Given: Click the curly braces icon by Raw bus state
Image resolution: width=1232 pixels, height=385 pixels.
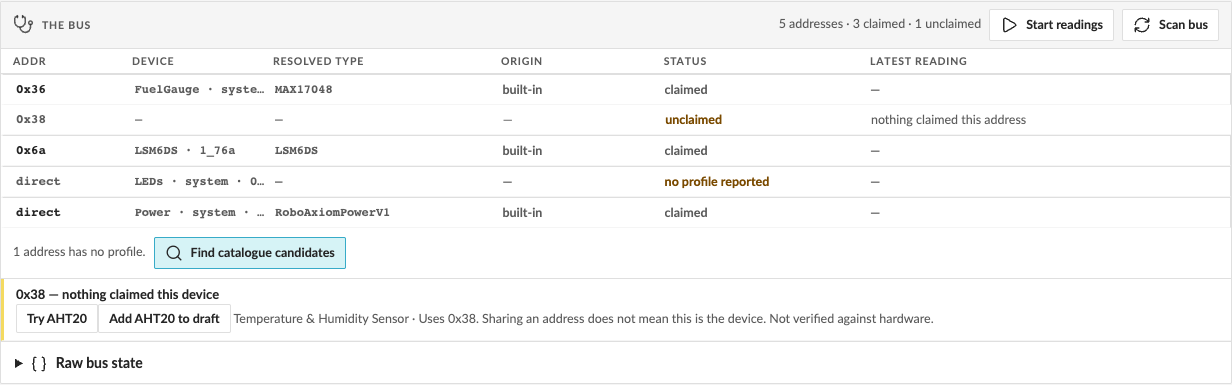Looking at the screenshot, I should pos(39,363).
